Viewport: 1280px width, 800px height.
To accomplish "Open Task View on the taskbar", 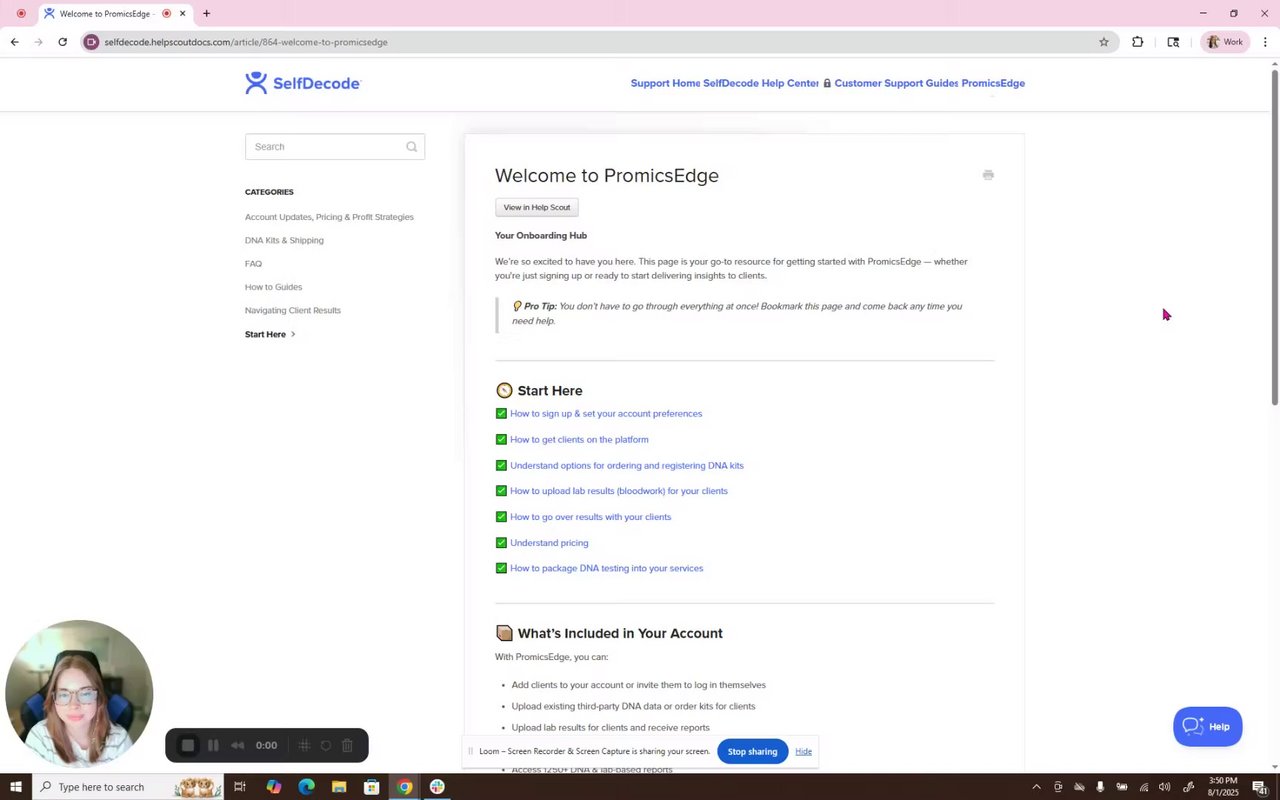I will point(240,787).
